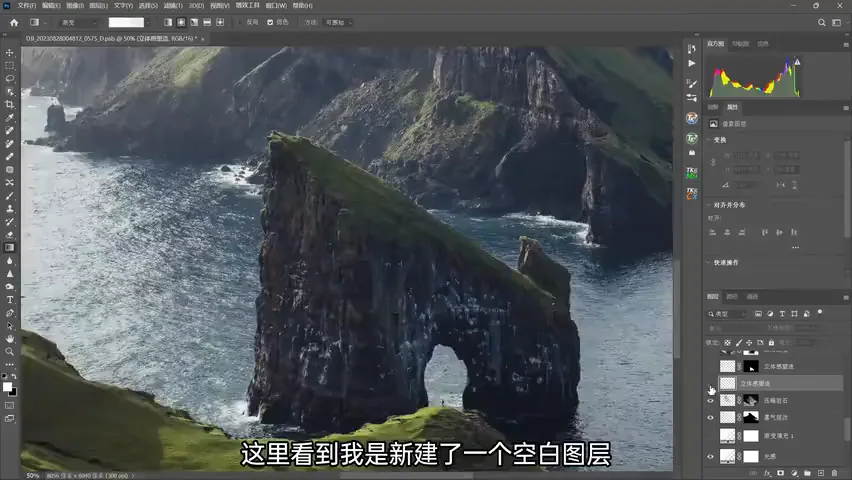Hide the 压暗岩石 layer

[710, 401]
